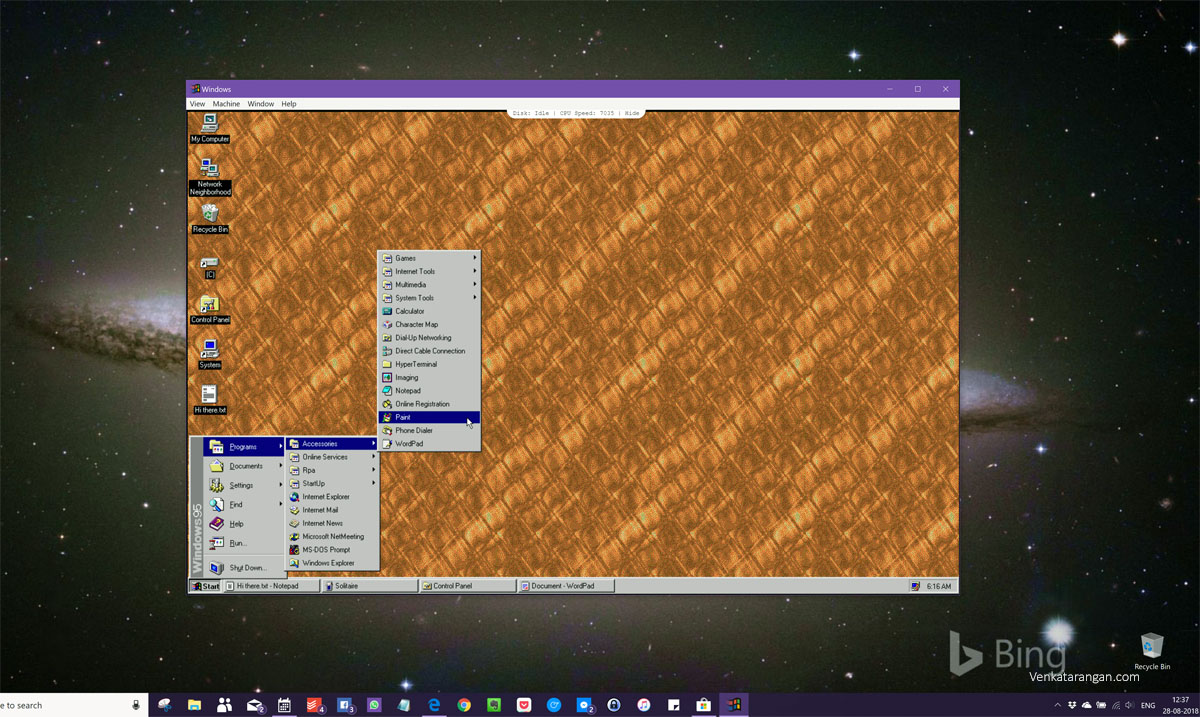Switch to the Document - WordPad taskbar button
The width and height of the screenshot is (1200, 717).
point(563,585)
